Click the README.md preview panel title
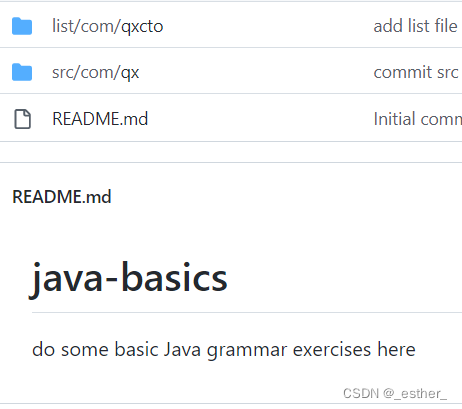 [62, 197]
